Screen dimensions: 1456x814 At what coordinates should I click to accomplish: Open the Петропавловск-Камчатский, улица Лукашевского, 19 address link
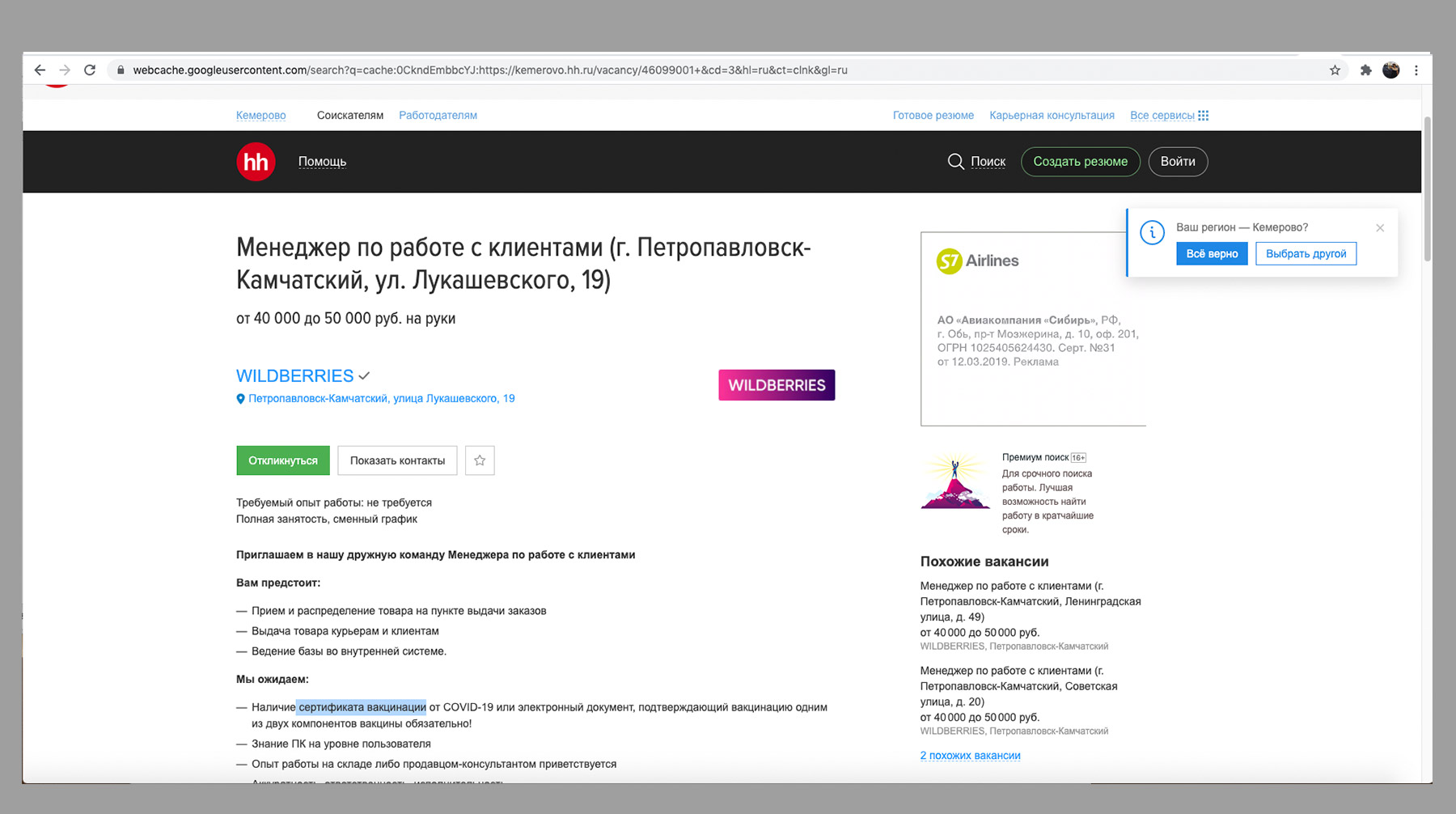[382, 398]
